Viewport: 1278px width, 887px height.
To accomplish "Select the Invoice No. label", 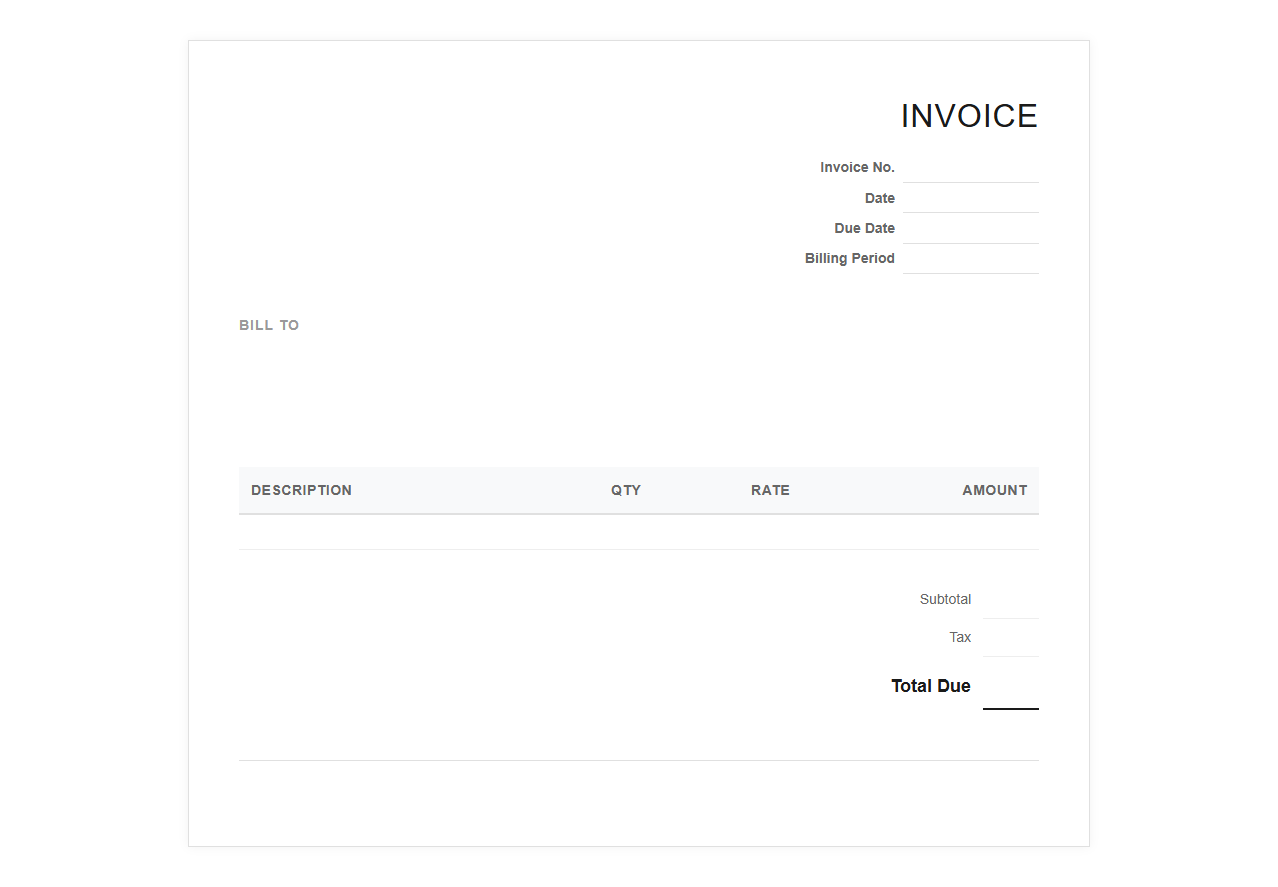I will (x=857, y=167).
